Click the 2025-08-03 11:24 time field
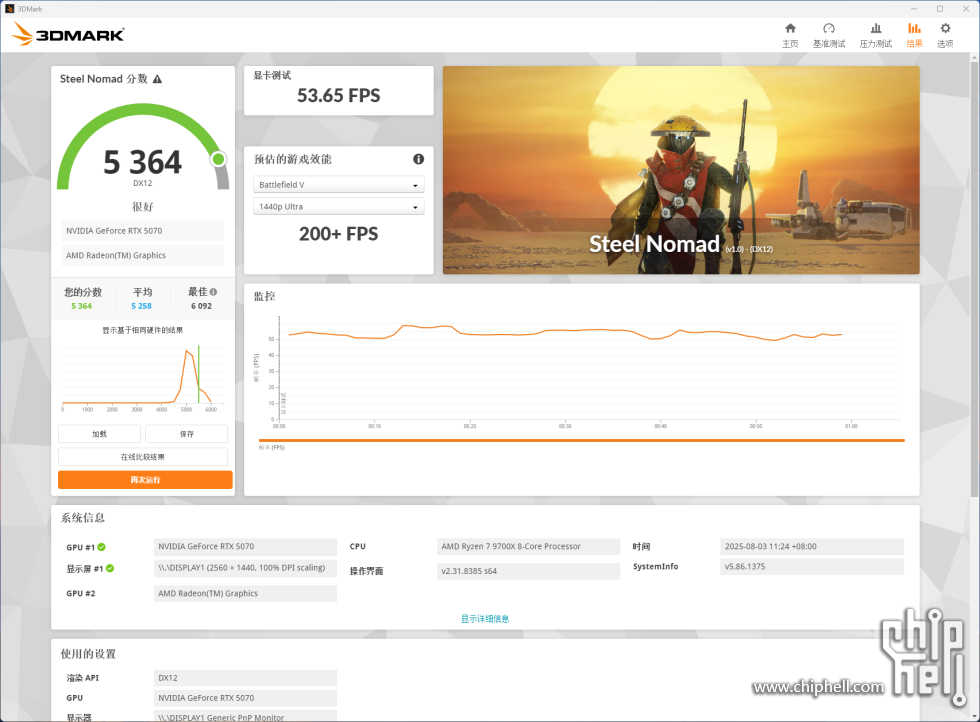The width and height of the screenshot is (980, 722). pyautogui.click(x=812, y=546)
